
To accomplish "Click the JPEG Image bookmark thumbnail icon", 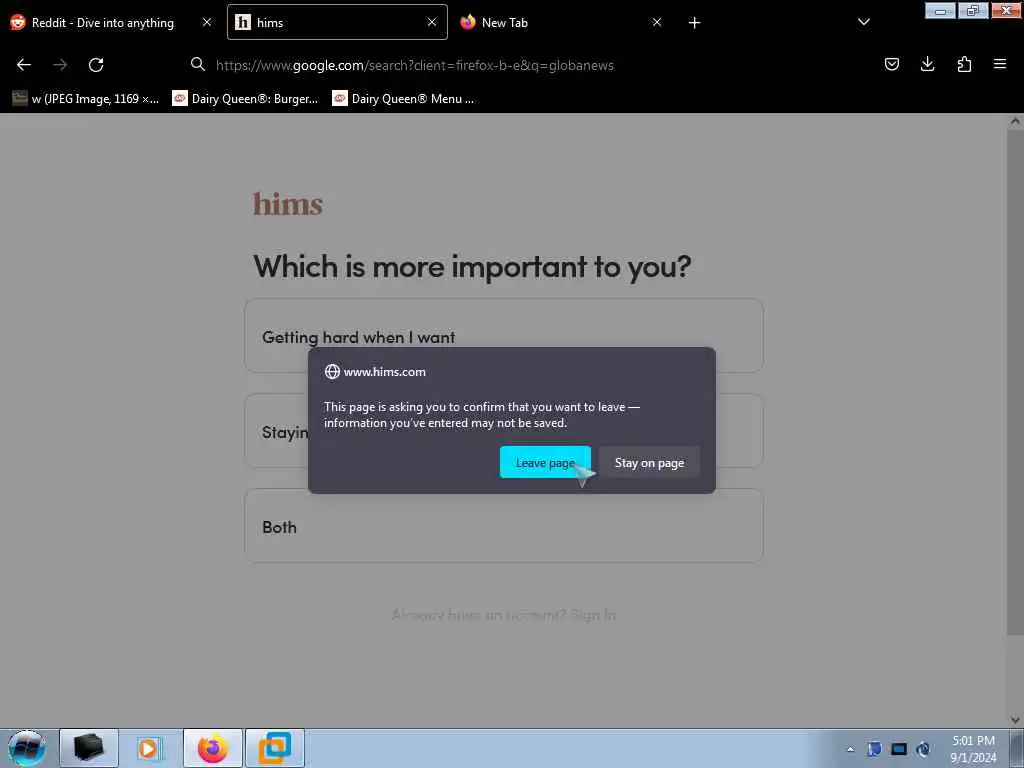I will 20,99.
